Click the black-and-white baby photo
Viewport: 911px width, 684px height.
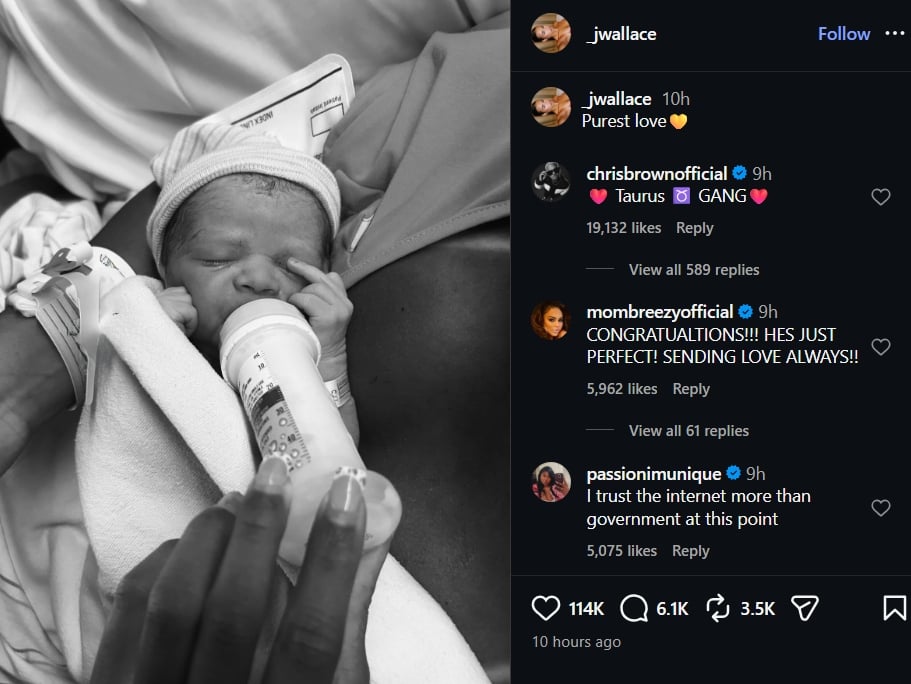(255, 342)
